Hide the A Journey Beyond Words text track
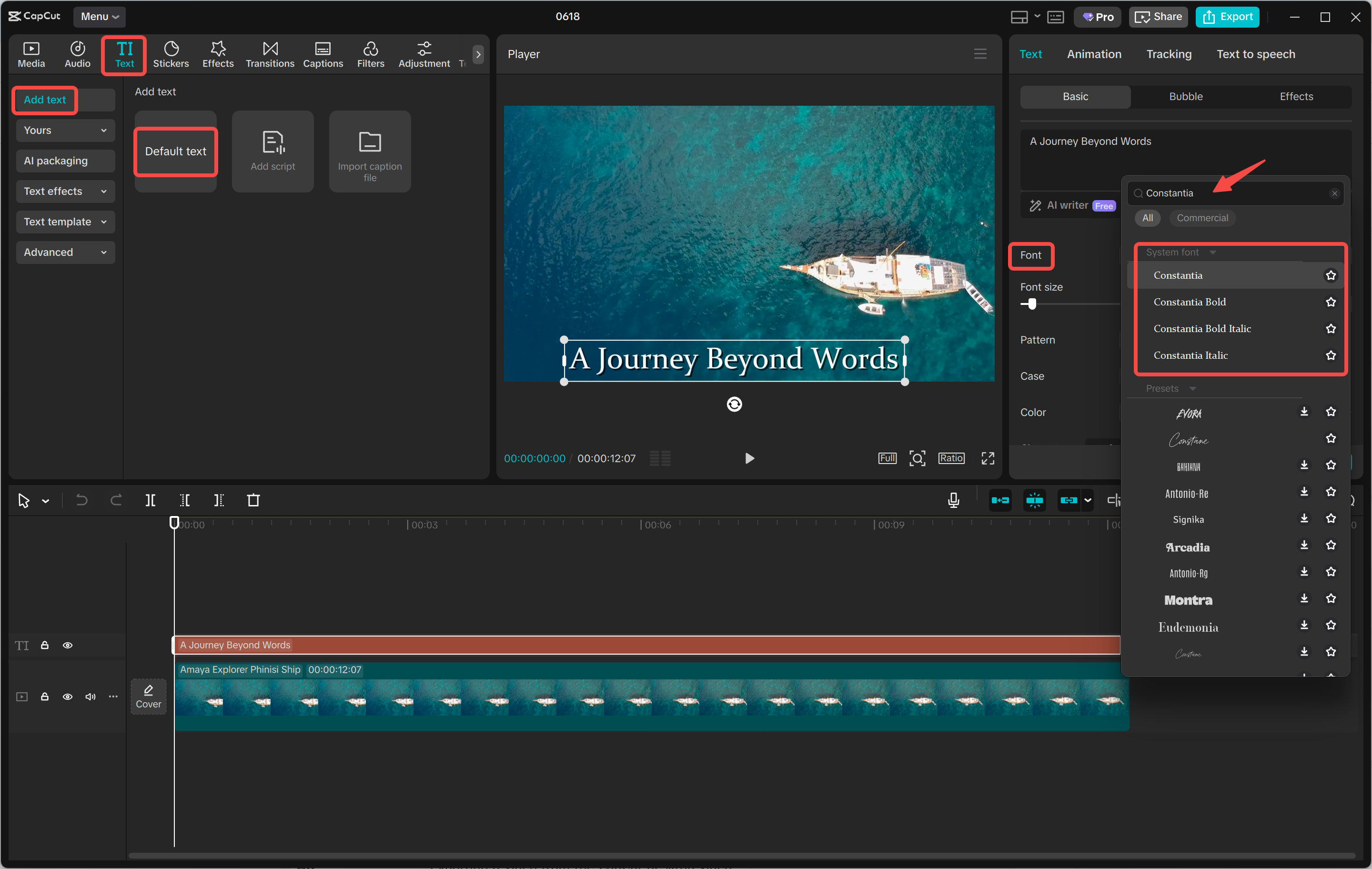 tap(67, 645)
